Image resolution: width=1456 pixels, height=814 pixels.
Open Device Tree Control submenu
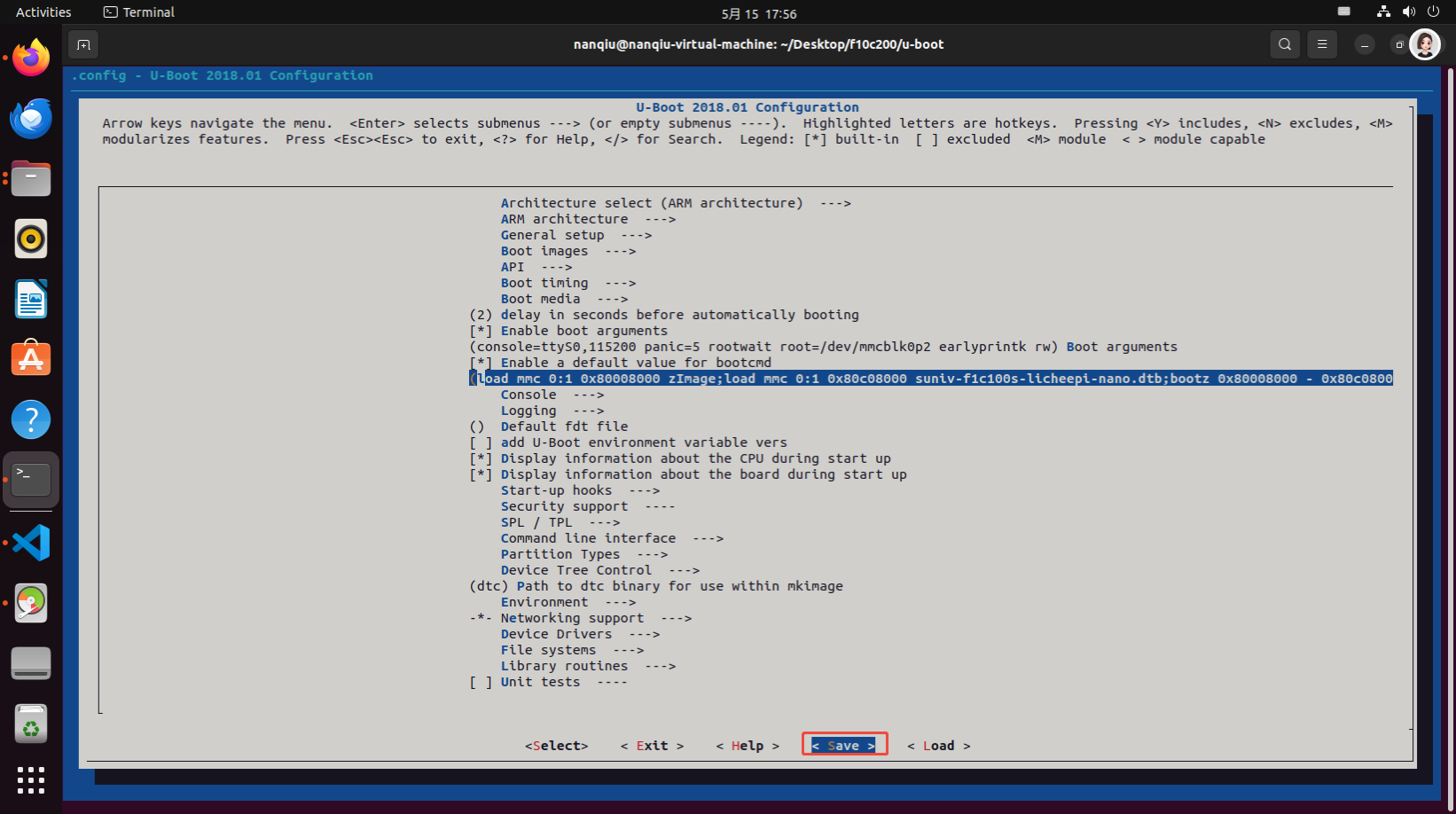click(600, 570)
